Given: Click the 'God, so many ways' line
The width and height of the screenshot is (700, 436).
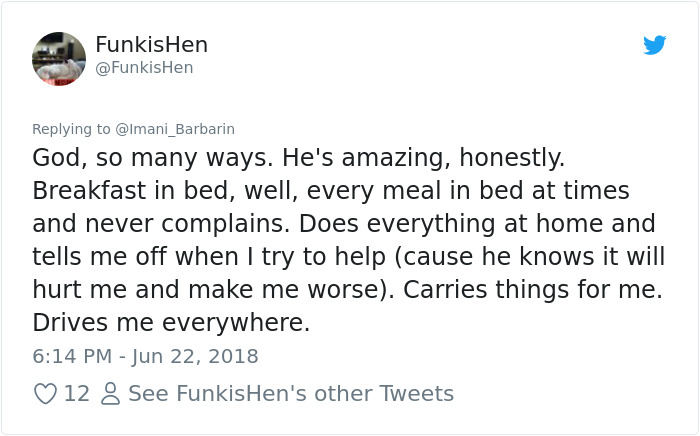Looking at the screenshot, I should [298, 158].
